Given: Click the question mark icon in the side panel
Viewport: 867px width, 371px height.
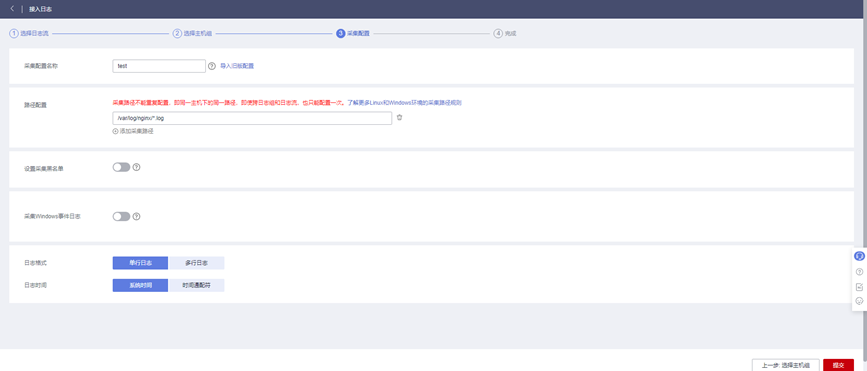Looking at the screenshot, I should tap(859, 271).
